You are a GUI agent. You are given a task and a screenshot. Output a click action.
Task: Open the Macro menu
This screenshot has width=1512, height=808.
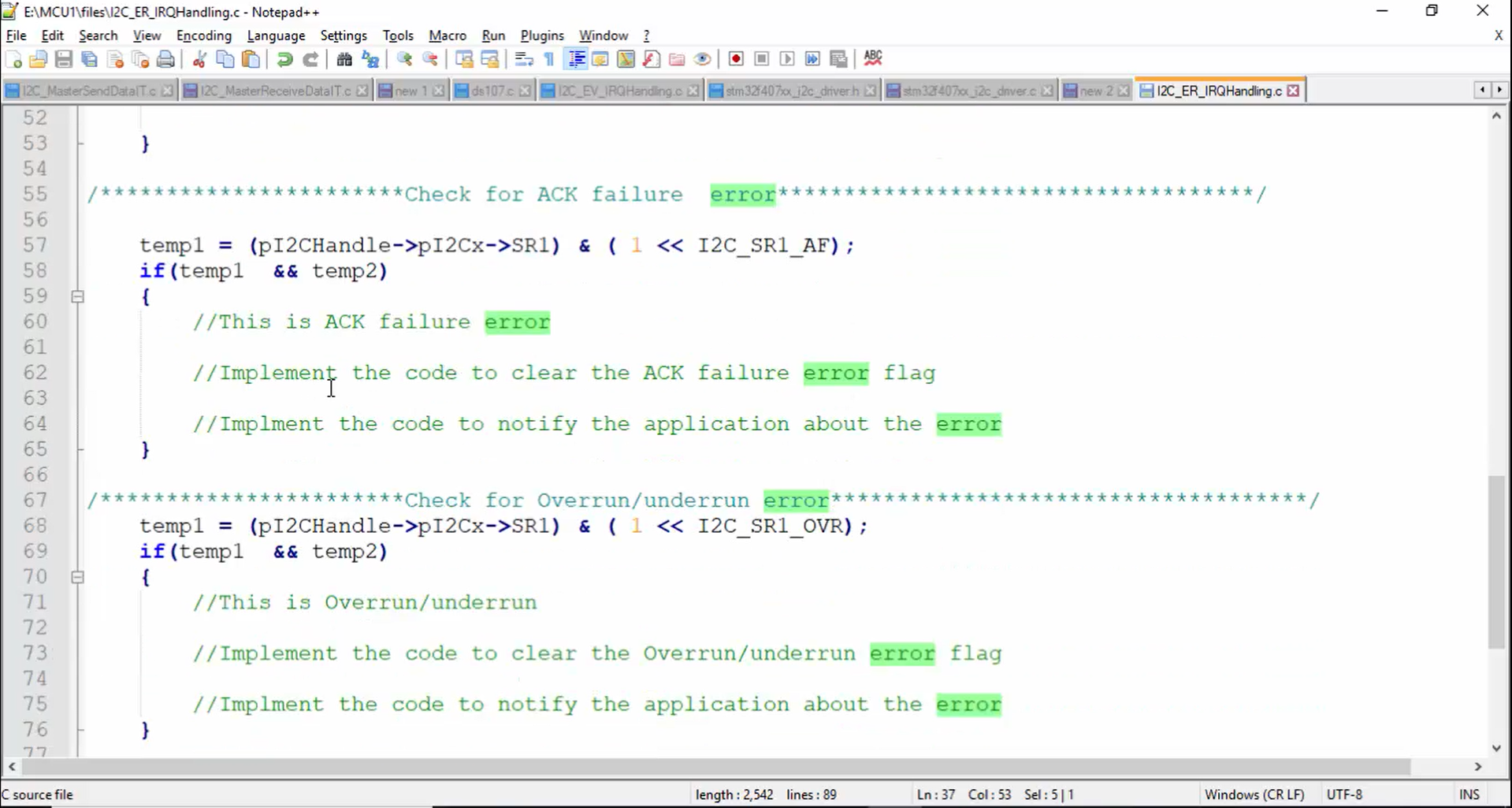point(448,35)
